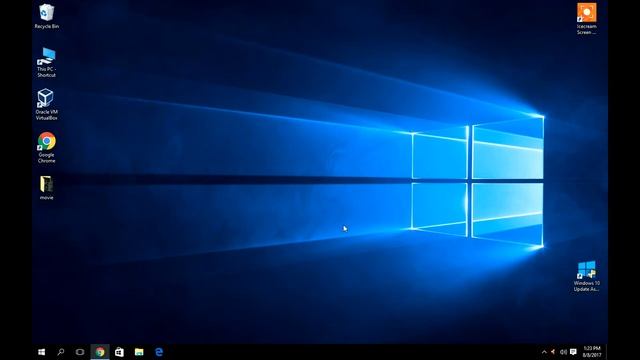
Task: Open Task View from taskbar
Action: (80, 352)
